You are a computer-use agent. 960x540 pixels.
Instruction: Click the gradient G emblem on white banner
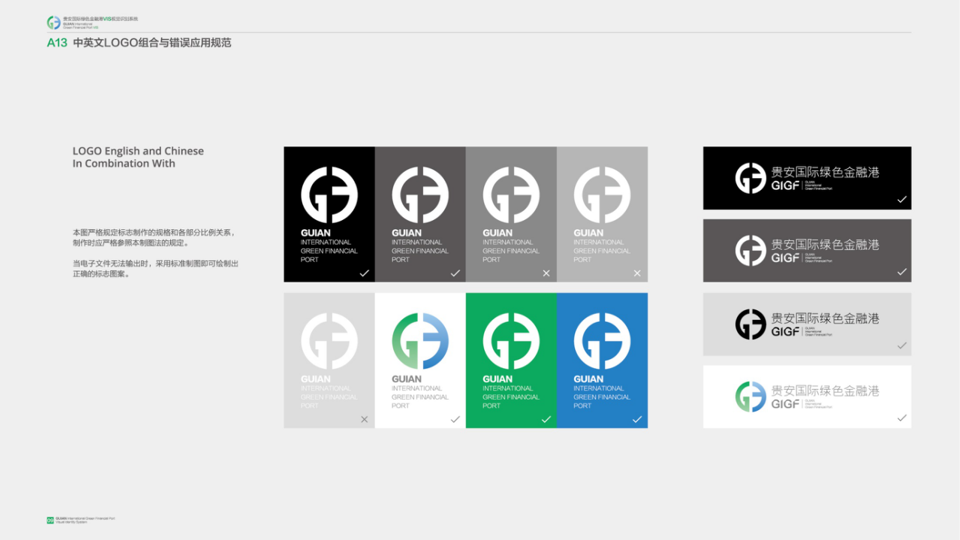click(x=751, y=396)
